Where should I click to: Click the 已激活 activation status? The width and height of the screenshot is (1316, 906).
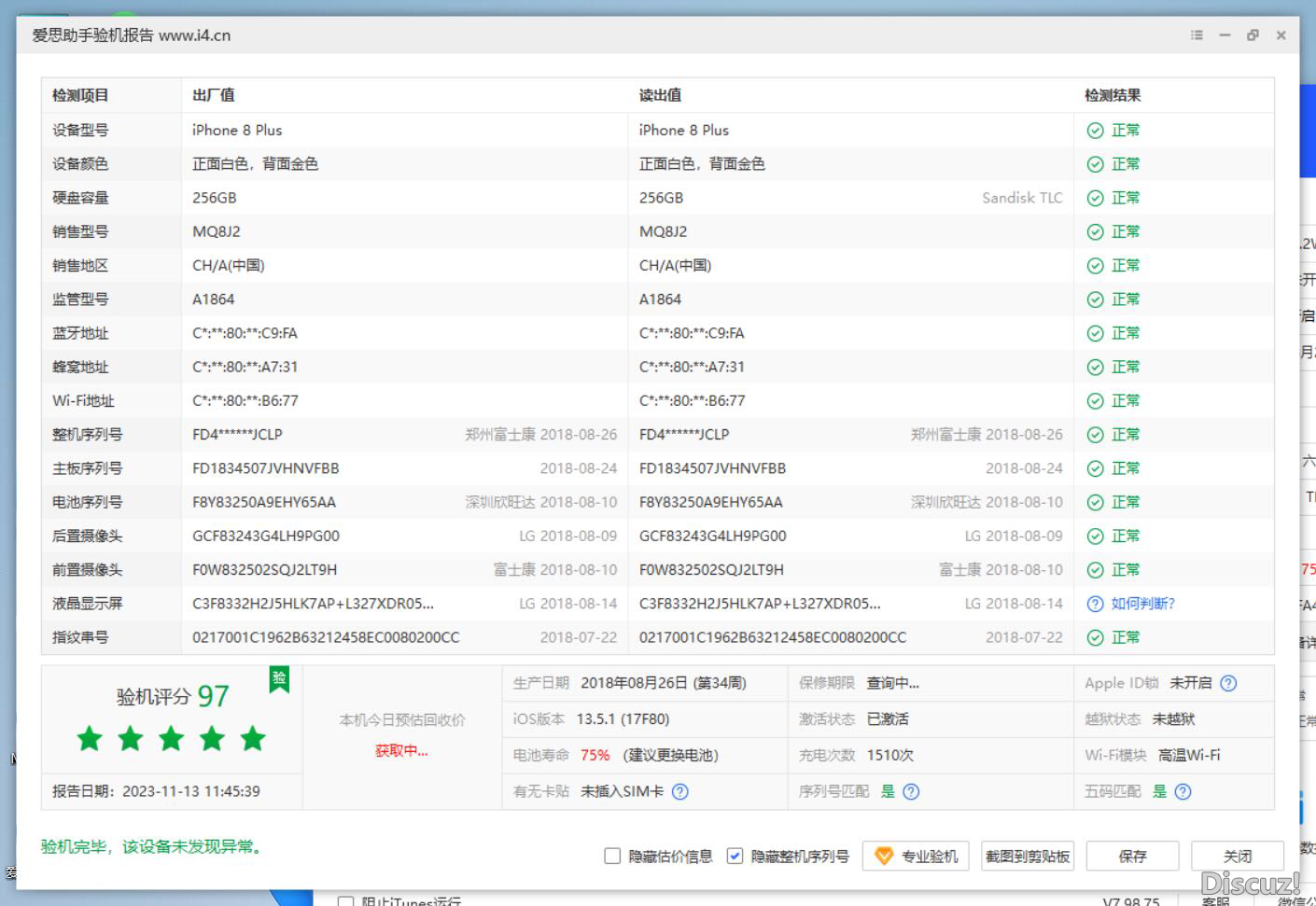pyautogui.click(x=888, y=718)
